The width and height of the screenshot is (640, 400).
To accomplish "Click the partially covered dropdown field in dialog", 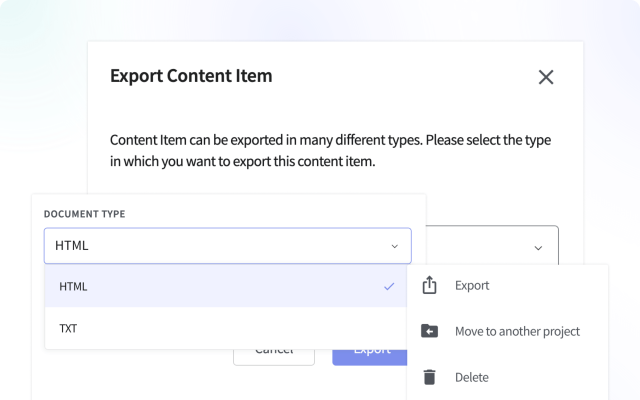I will coord(490,246).
